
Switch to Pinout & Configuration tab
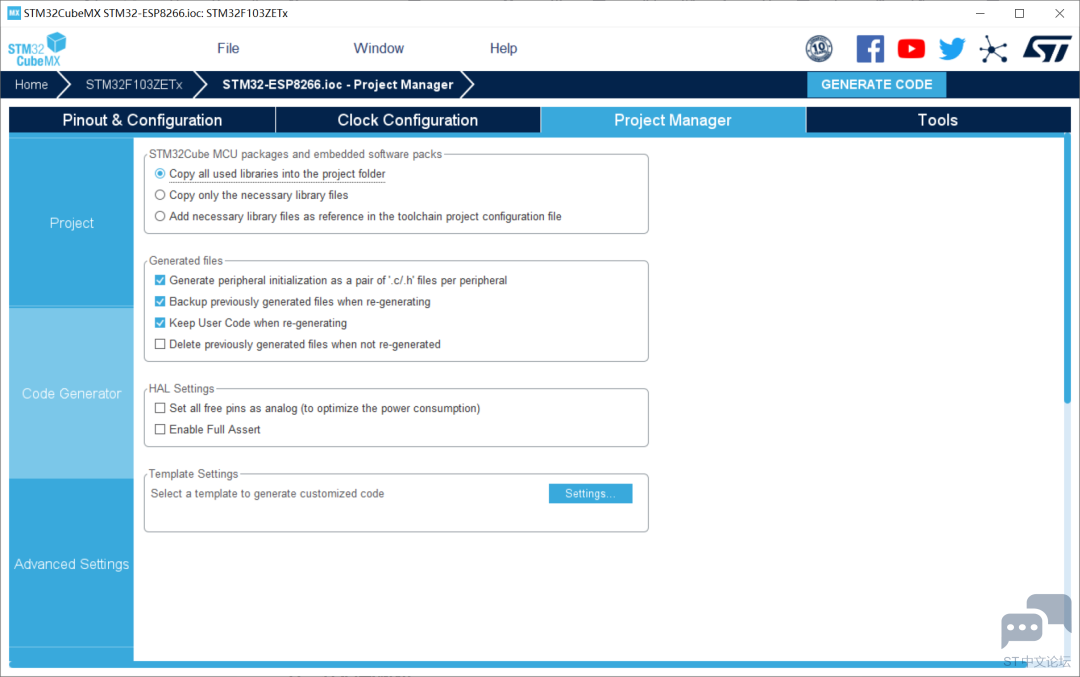pos(142,120)
